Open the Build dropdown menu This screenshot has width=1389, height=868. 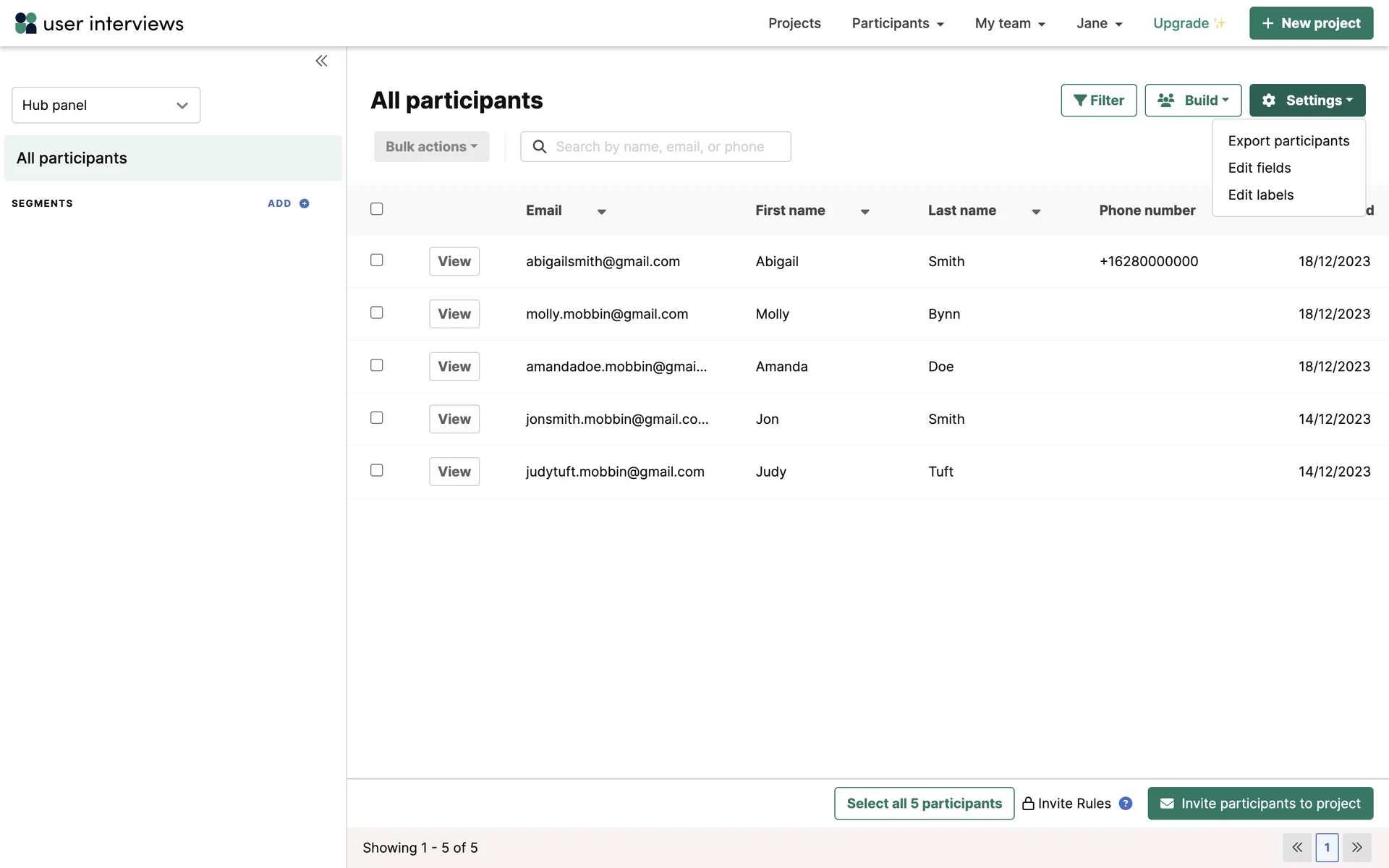pos(1193,100)
